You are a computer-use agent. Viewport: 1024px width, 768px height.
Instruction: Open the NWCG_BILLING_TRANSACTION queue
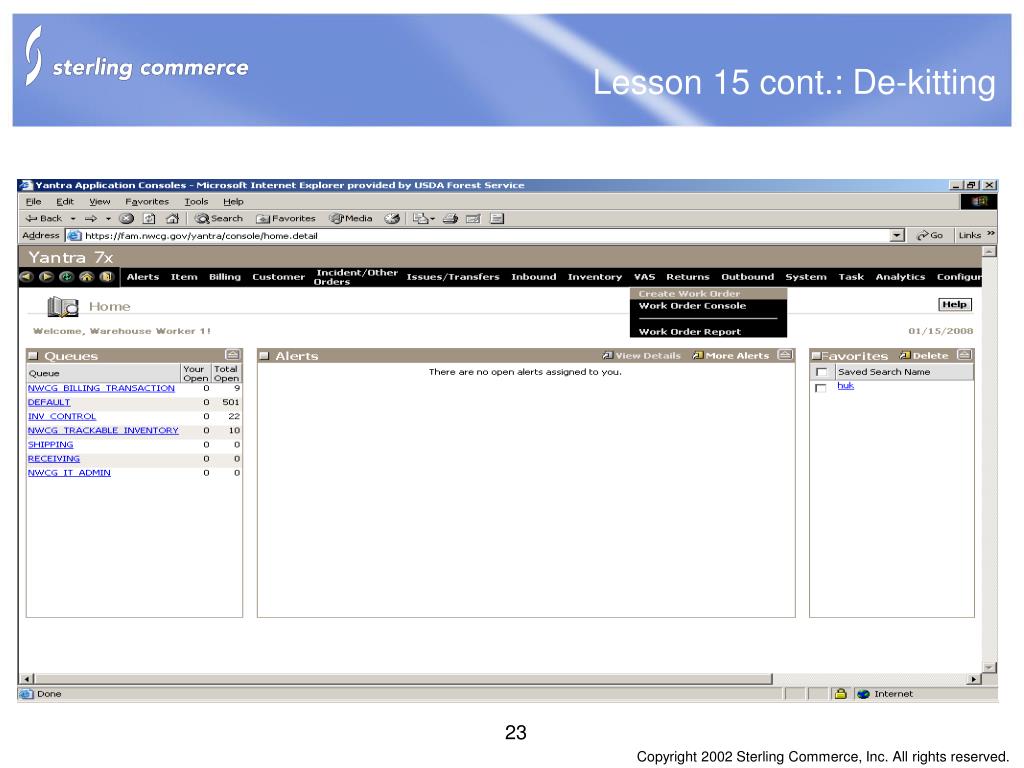pos(101,388)
